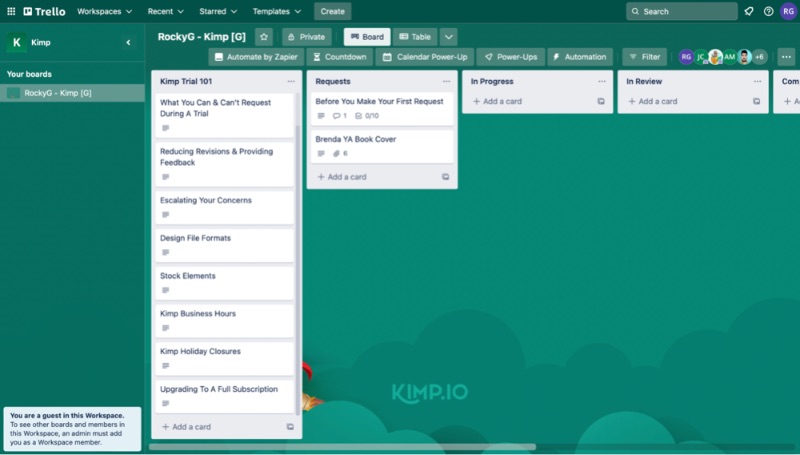Open What You Can & Can't Request card
The height and width of the screenshot is (455, 800).
point(224,115)
